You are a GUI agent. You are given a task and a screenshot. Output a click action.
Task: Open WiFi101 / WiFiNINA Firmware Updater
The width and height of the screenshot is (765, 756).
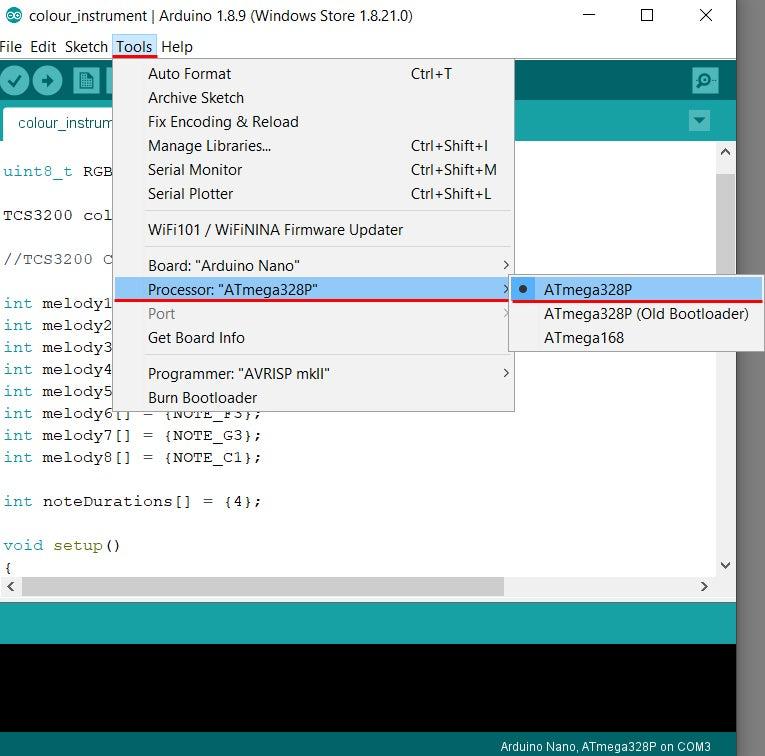[x=313, y=229]
